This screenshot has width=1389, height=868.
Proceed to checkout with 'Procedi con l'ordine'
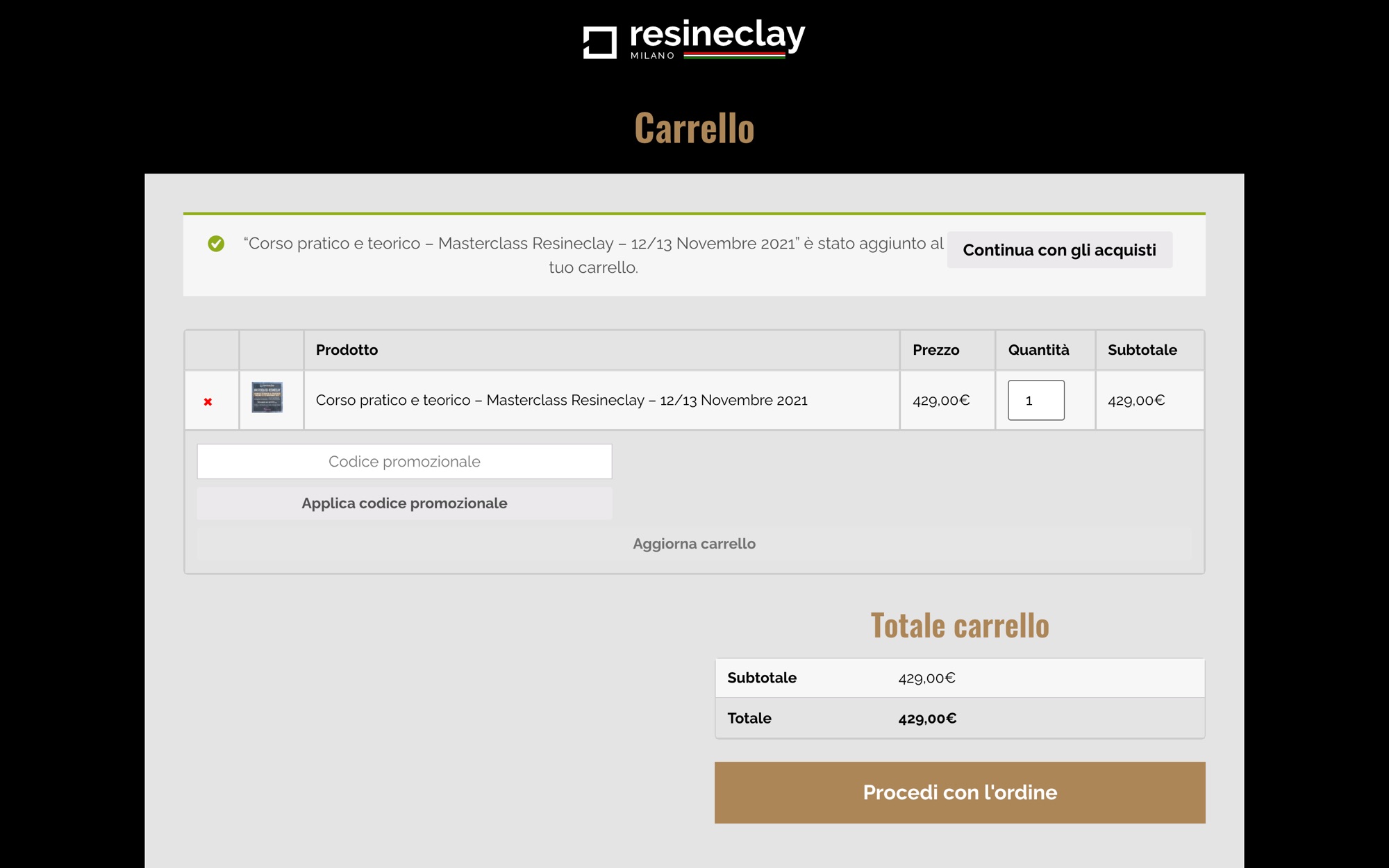tap(960, 792)
